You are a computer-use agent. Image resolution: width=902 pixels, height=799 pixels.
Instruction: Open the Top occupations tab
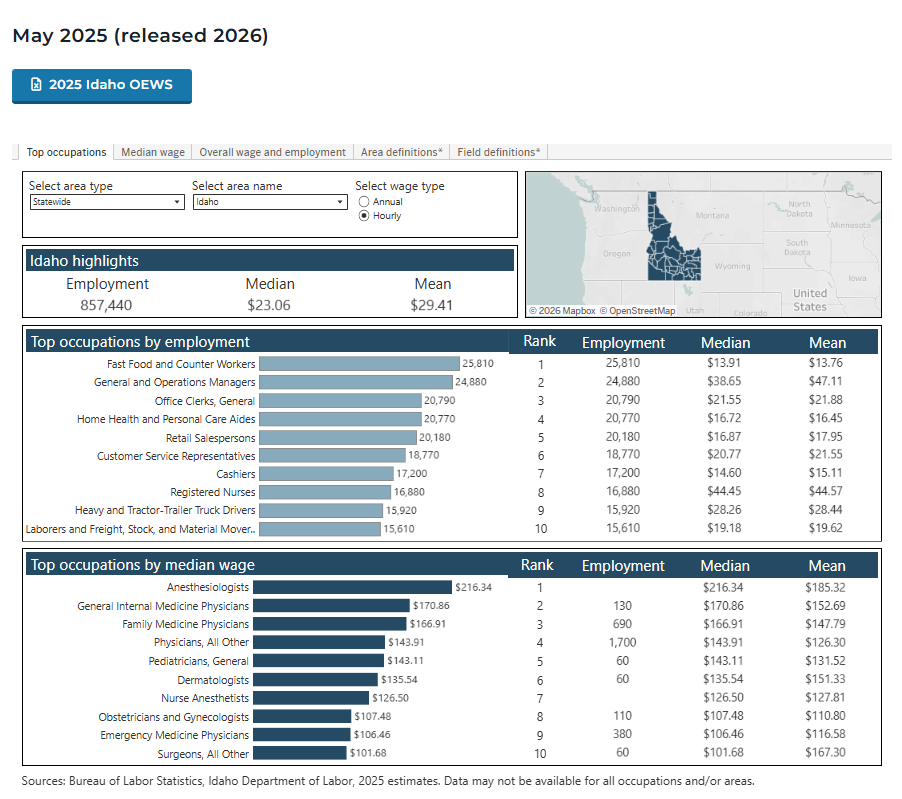click(x=66, y=152)
